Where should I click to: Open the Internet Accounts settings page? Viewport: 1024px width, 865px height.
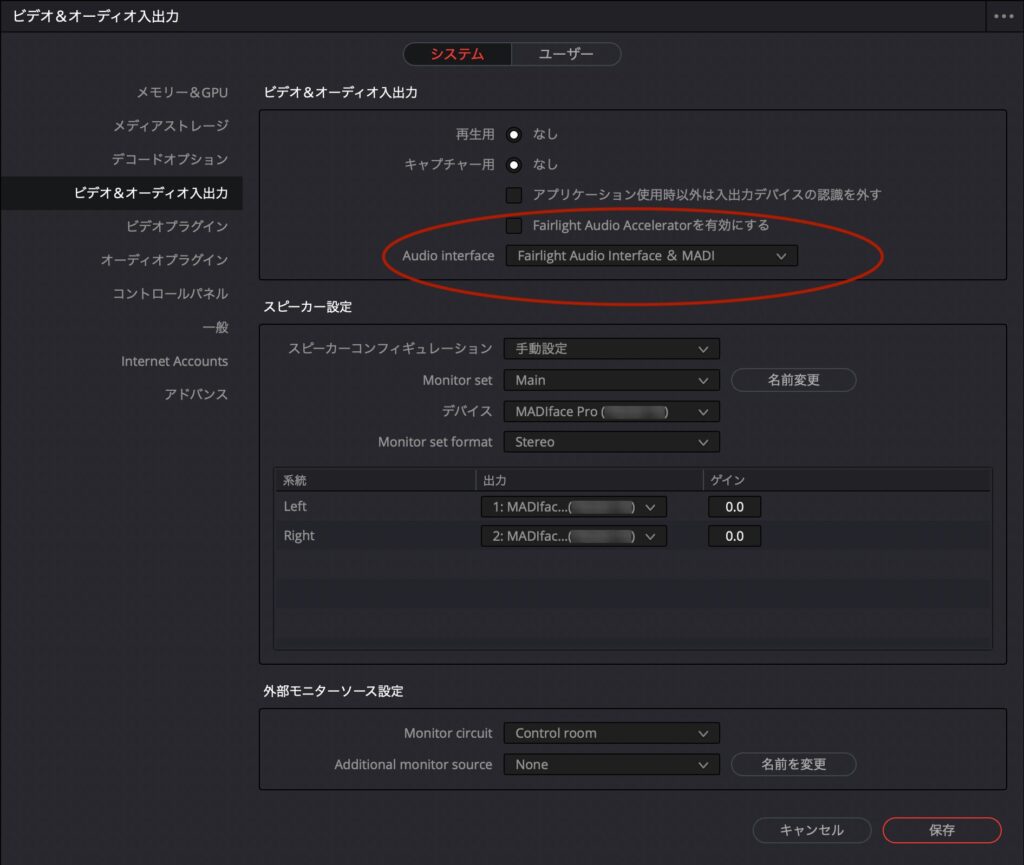[x=175, y=361]
